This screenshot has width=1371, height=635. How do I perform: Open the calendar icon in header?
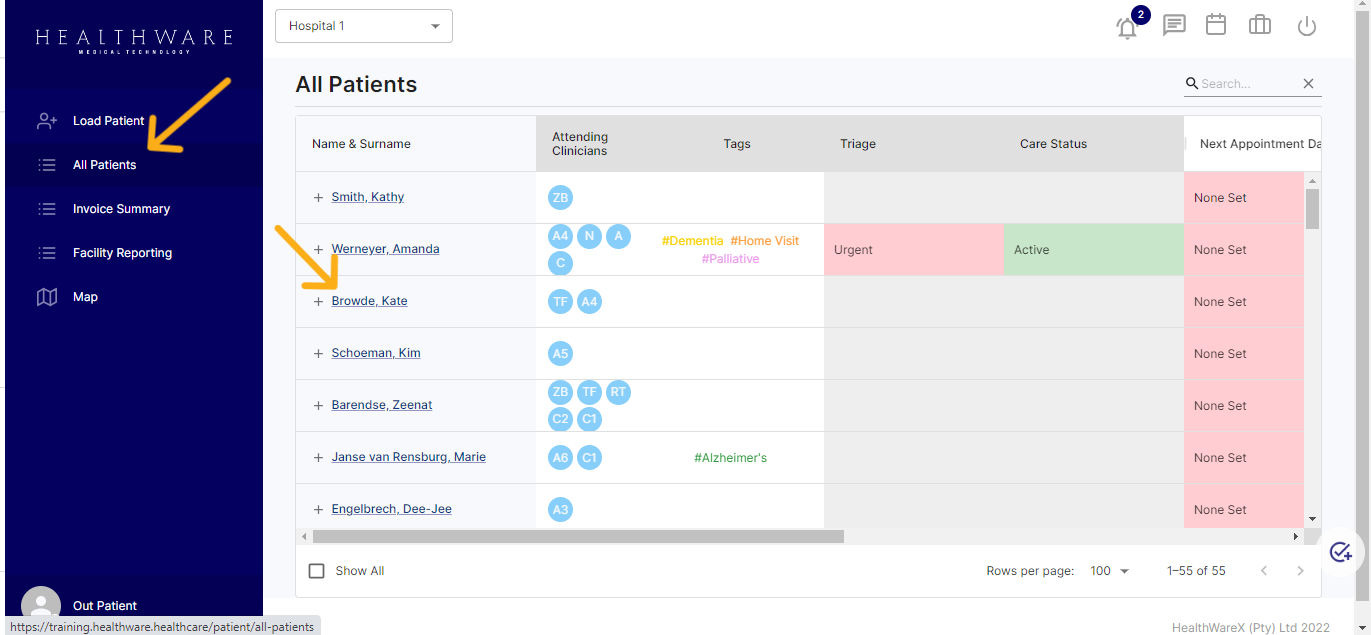point(1216,26)
